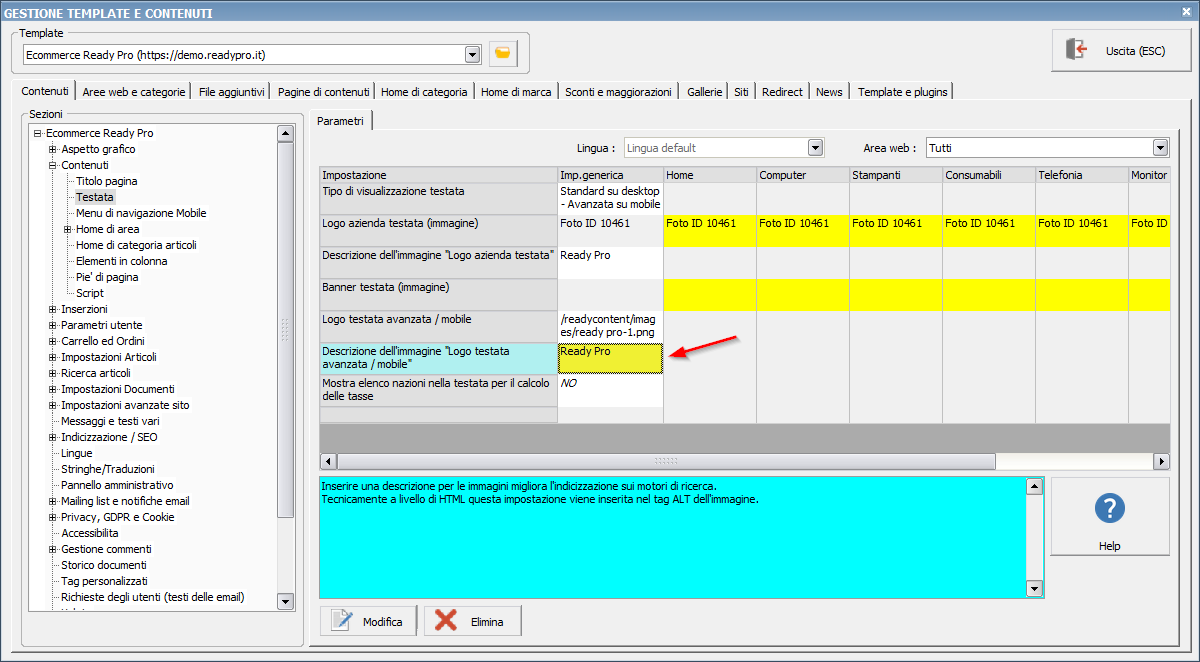This screenshot has width=1200, height=662.
Task: Click the Modifica edit button
Action: (x=368, y=621)
